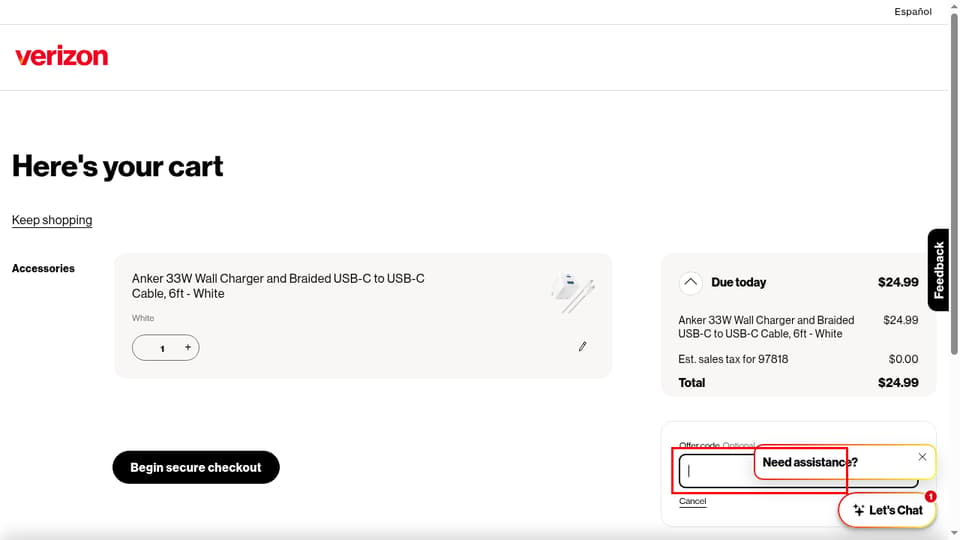Open the Anker wall charger thumbnail
The height and width of the screenshot is (540, 960).
573,293
